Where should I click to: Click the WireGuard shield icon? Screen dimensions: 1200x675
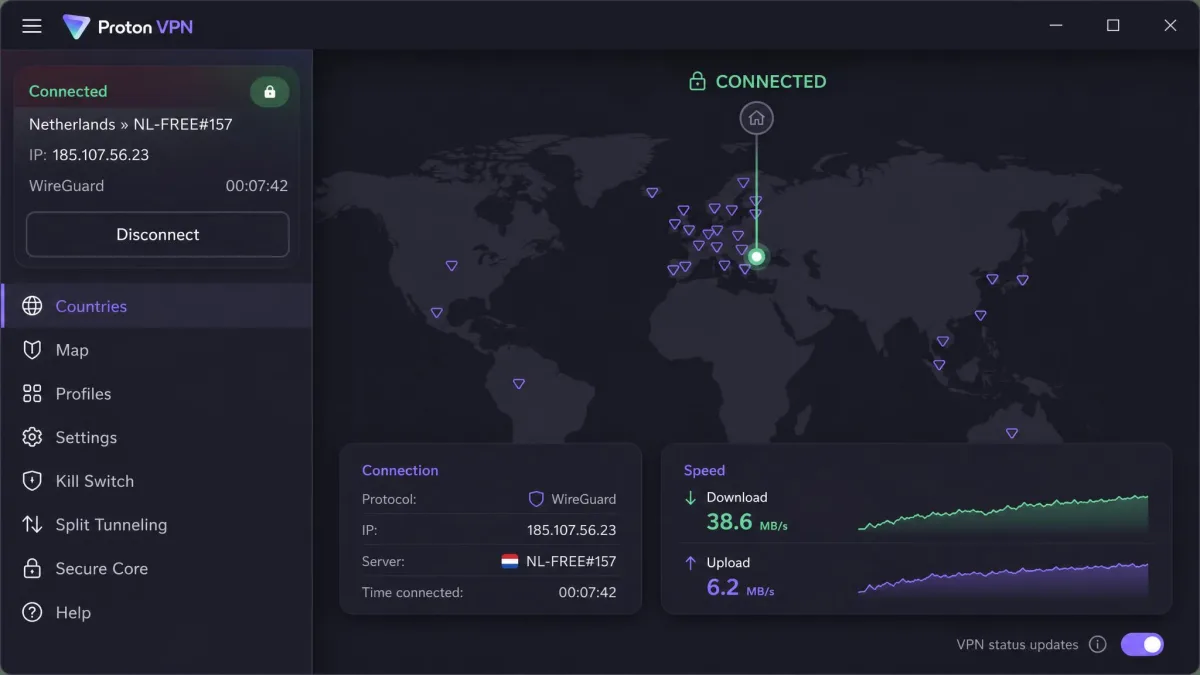point(536,498)
